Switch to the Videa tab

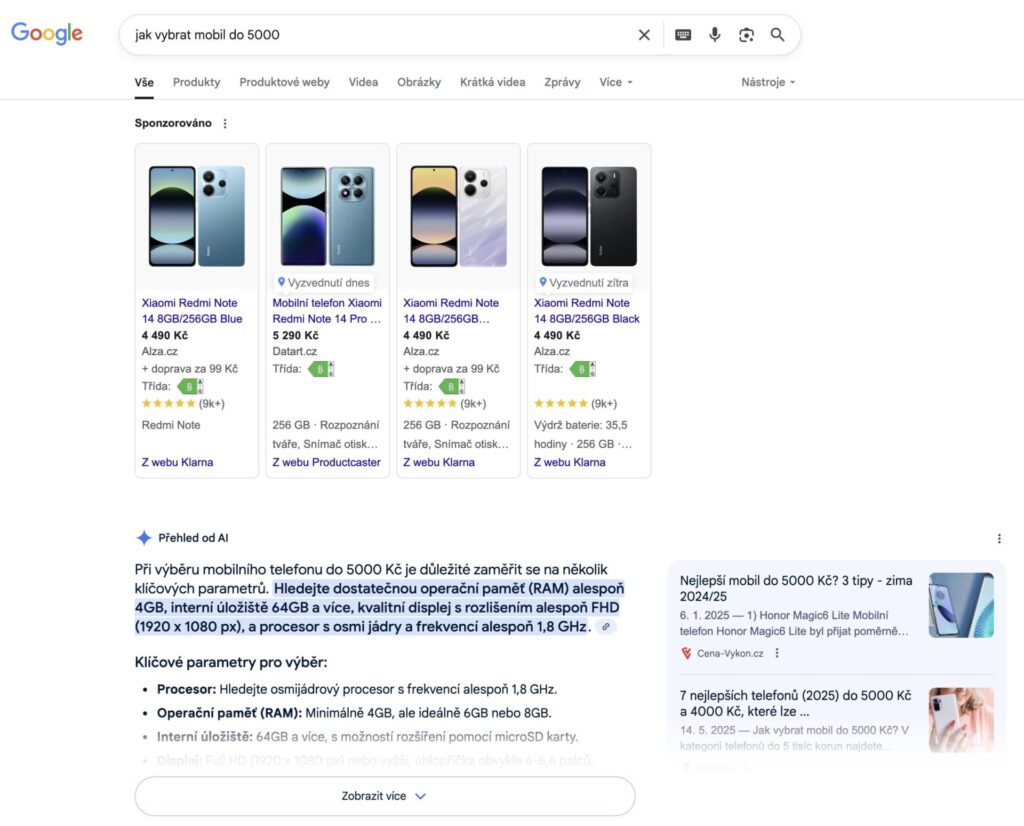coord(363,82)
